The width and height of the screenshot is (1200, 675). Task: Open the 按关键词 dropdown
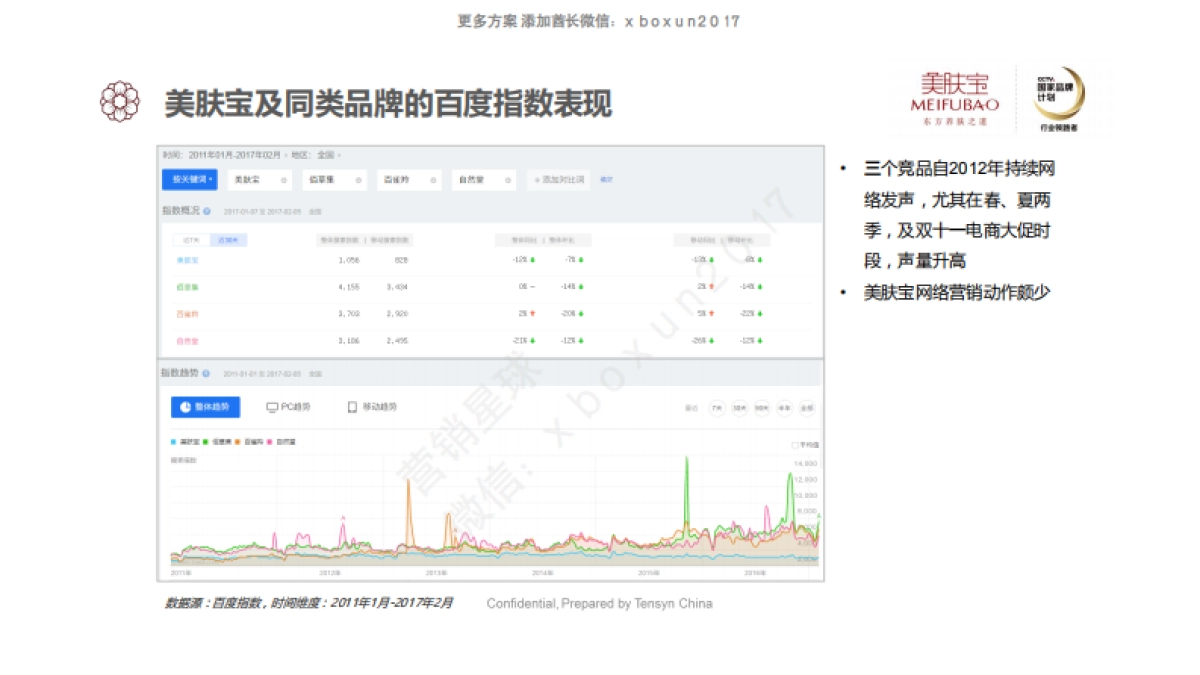tap(189, 180)
